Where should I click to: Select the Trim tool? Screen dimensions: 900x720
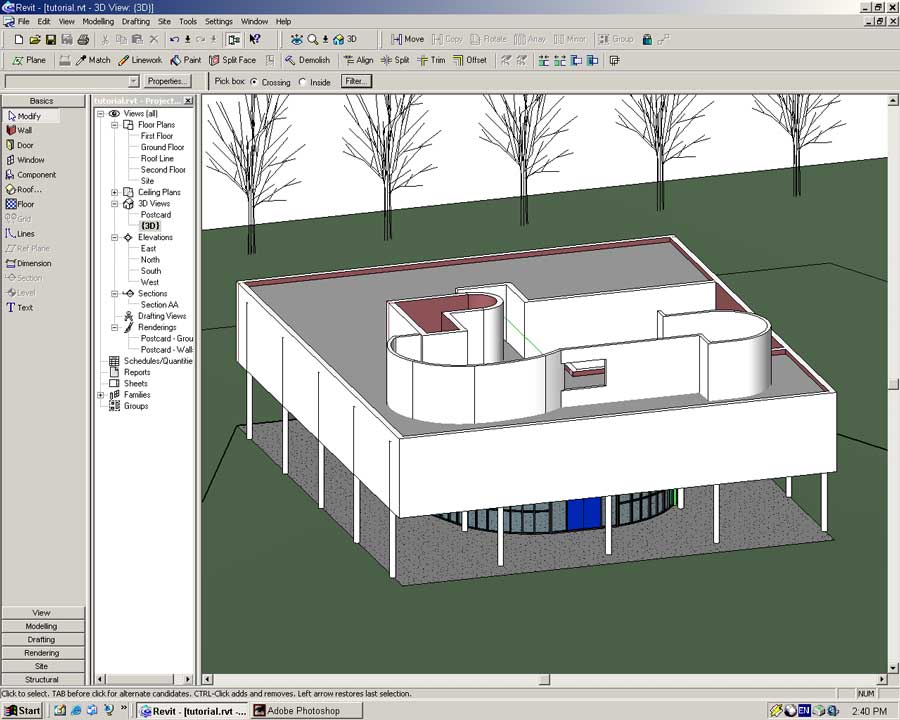point(431,60)
